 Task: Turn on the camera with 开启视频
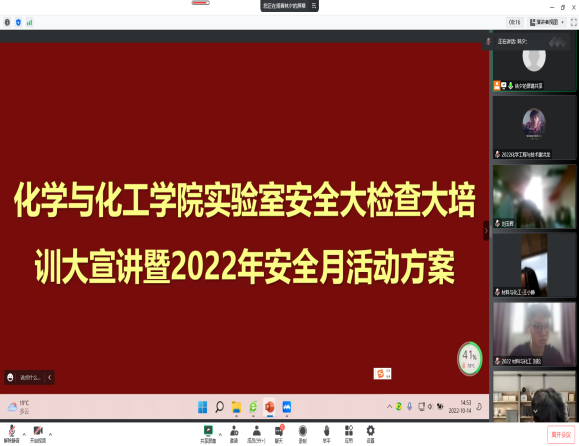point(38,433)
